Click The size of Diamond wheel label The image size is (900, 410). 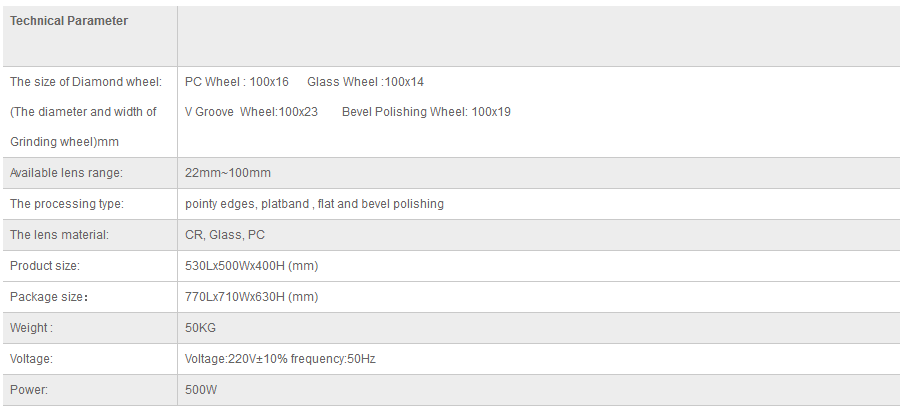[86, 82]
